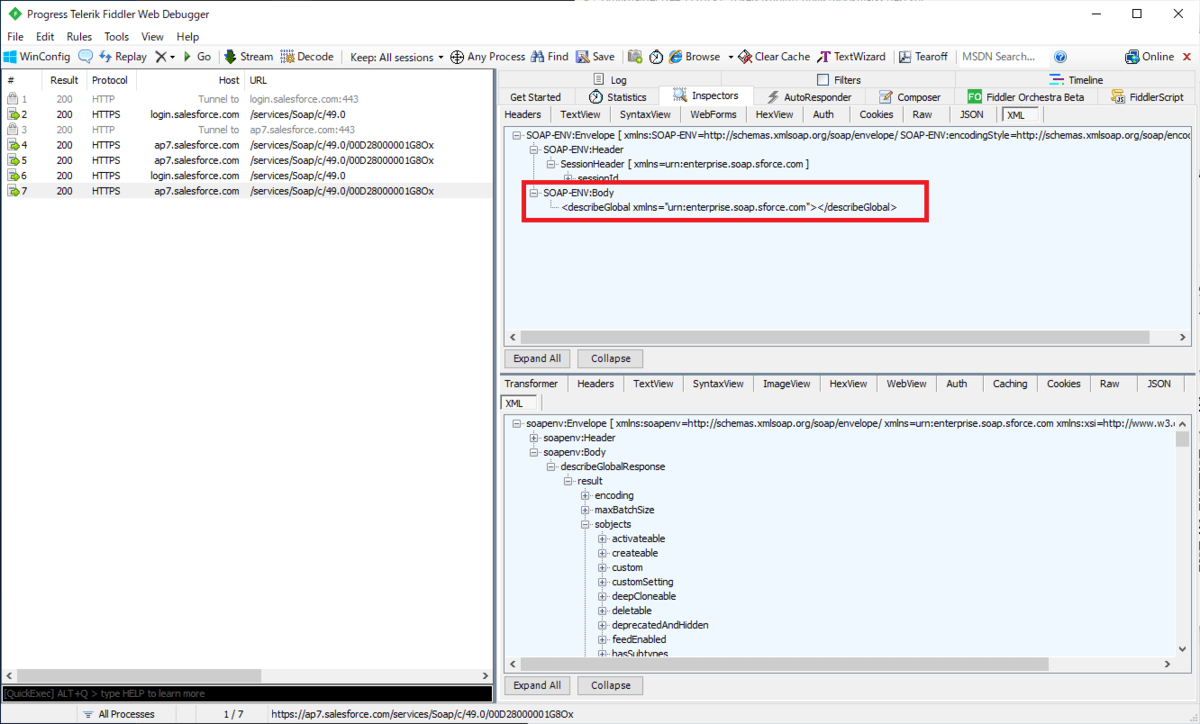Click the All Processes status bar filter
The width and height of the screenshot is (1200, 724).
pyautogui.click(x=117, y=714)
